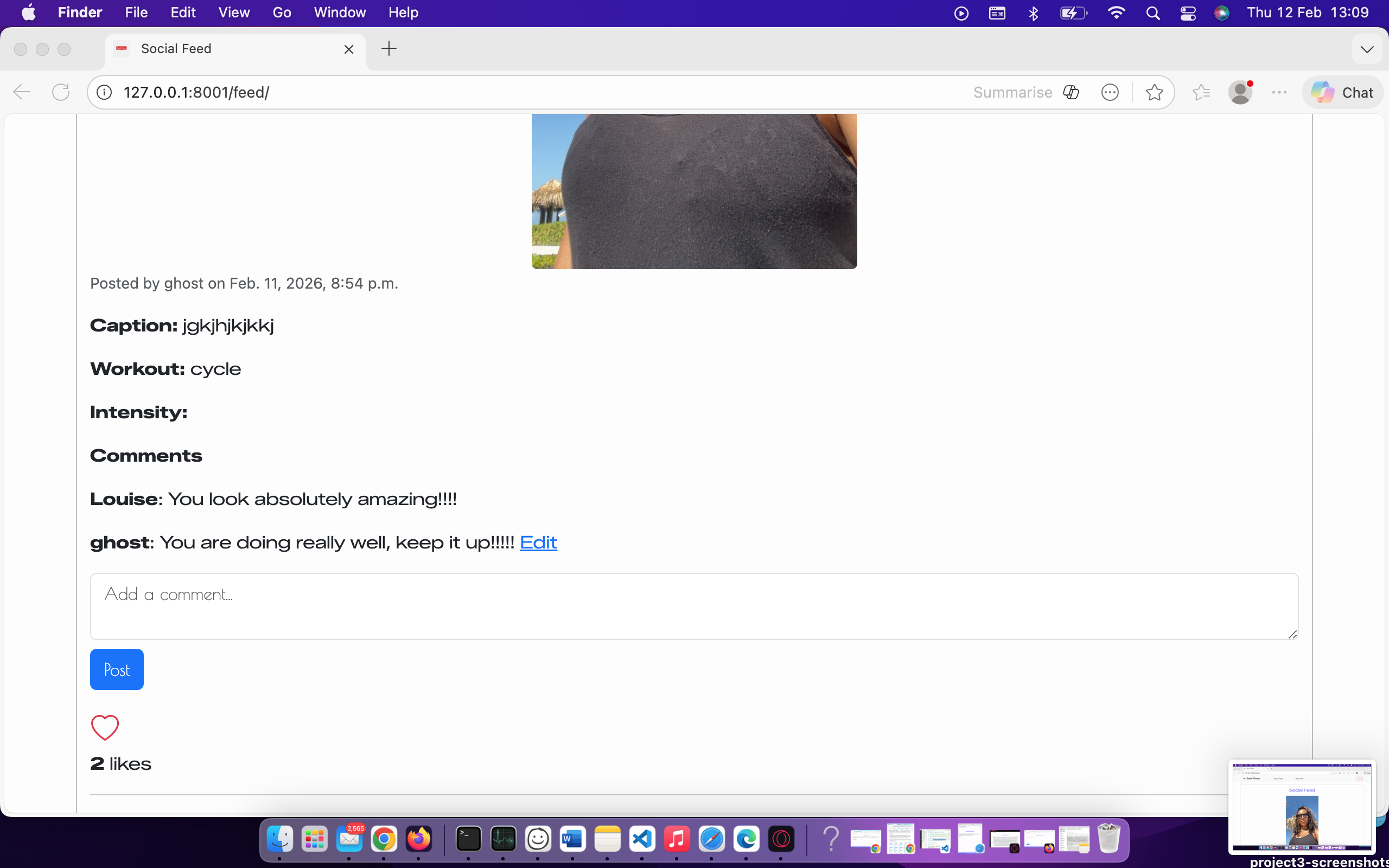1389x868 pixels.
Task: Summarise the page with Copilot
Action: pyautogui.click(x=1013, y=92)
